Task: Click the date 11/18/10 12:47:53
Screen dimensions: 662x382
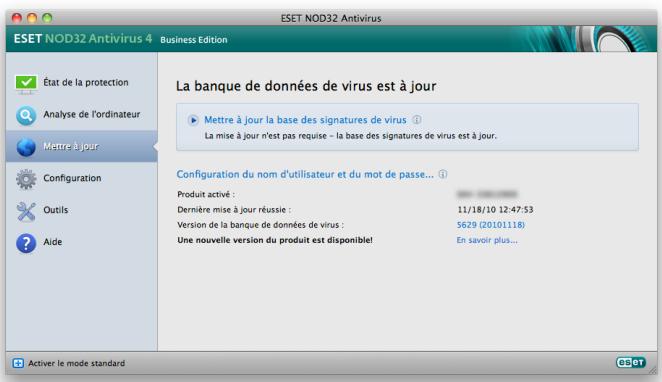Action: click(x=495, y=210)
